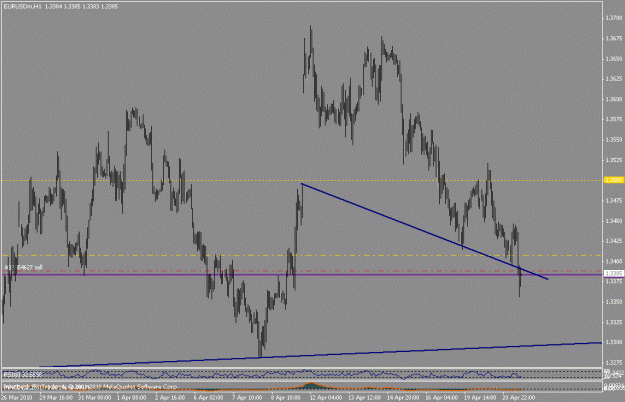Click the RSI indicator label
The width and height of the screenshot is (625, 402).
(22, 375)
